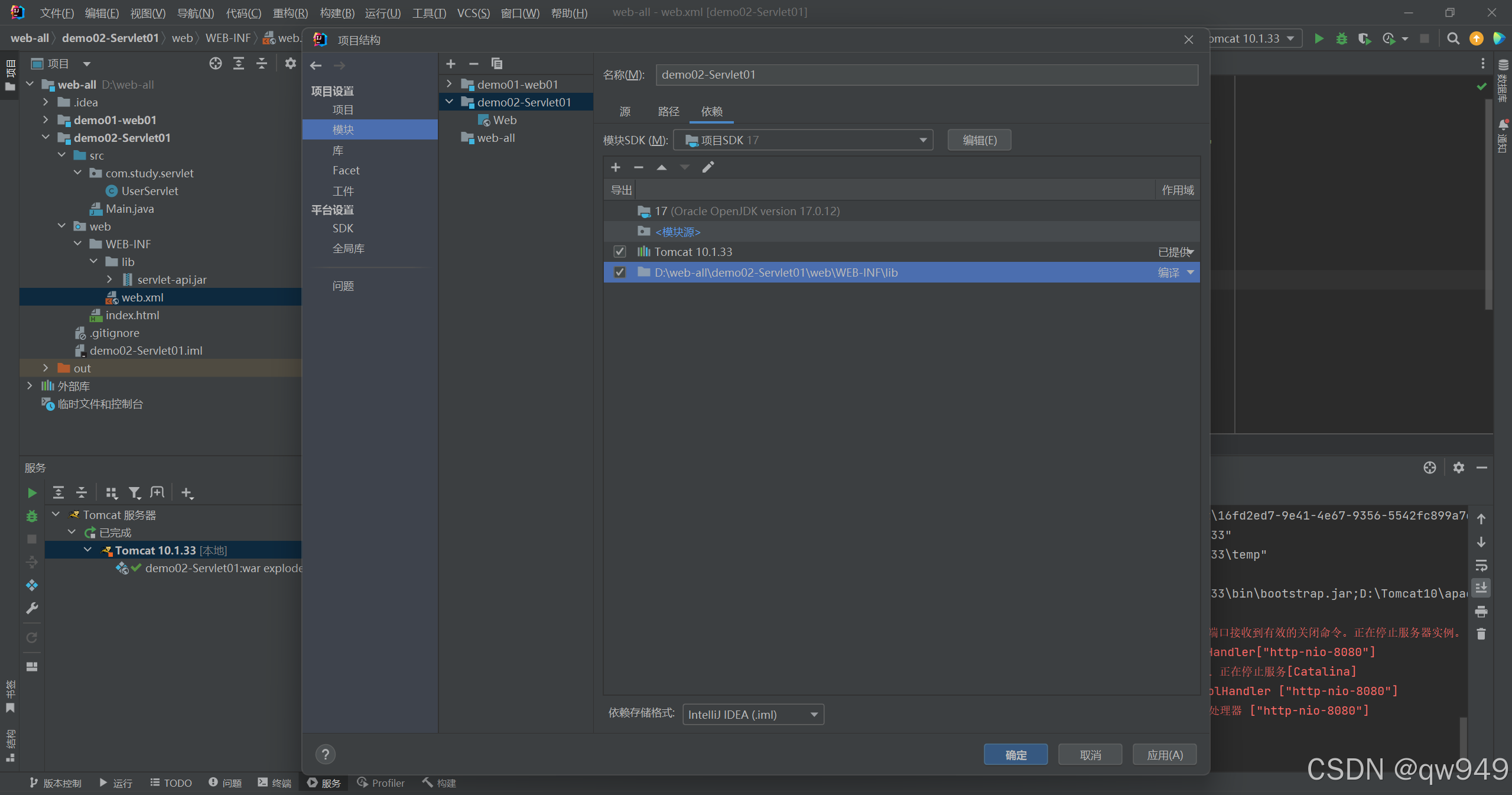
Task: Start debugging with the Debug icon
Action: point(1342,38)
